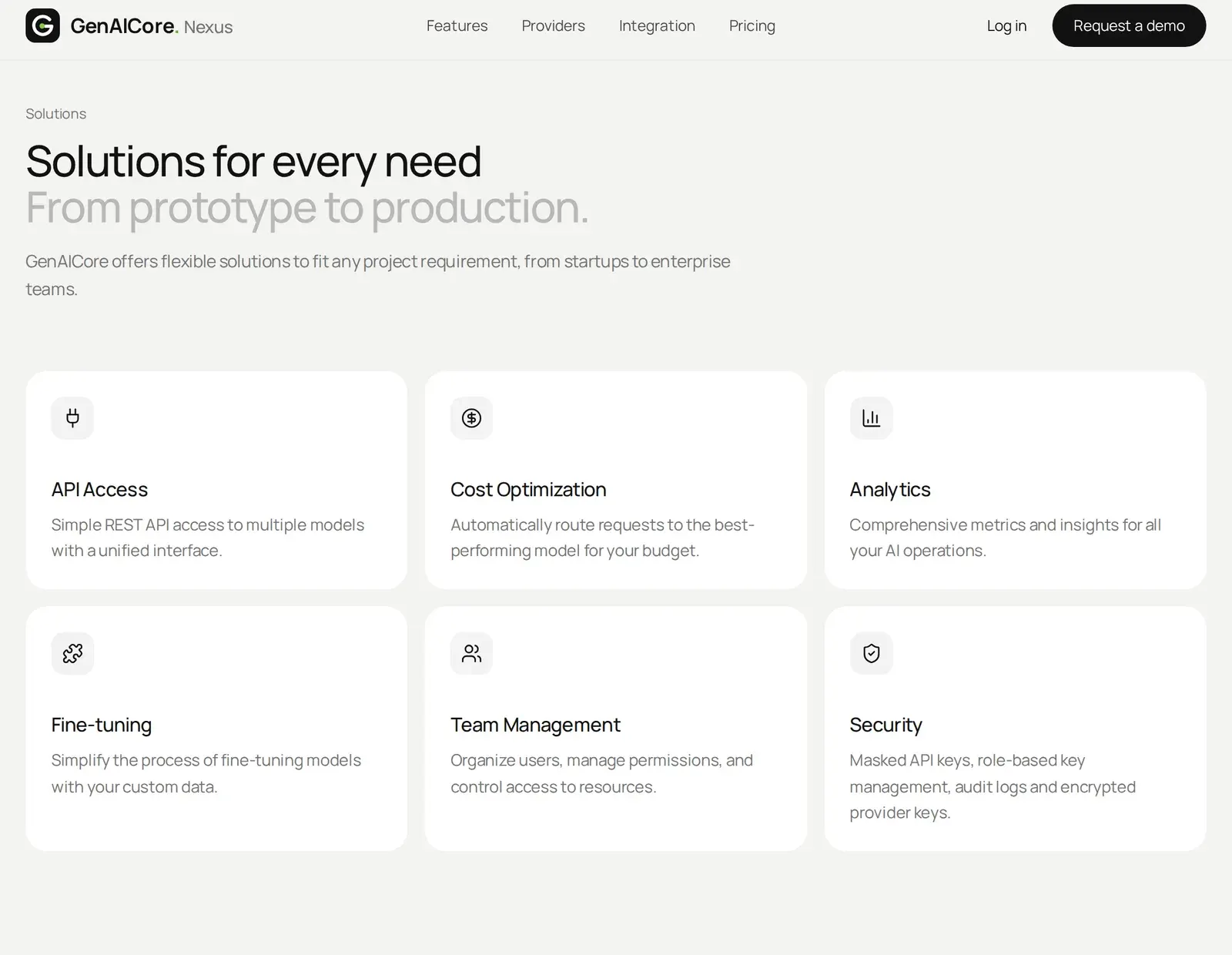Click the plug icon for API Access
The height and width of the screenshot is (955, 1232).
pyautogui.click(x=72, y=418)
